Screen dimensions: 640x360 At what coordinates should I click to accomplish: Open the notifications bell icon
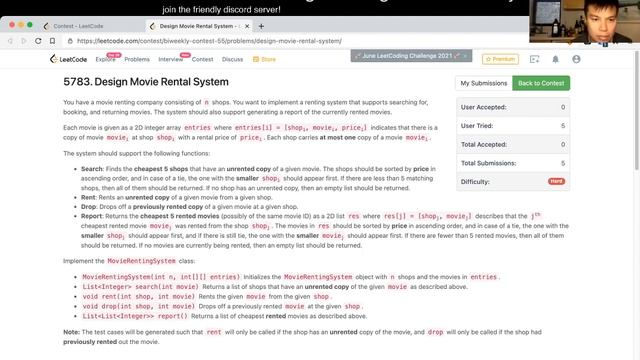556,59
